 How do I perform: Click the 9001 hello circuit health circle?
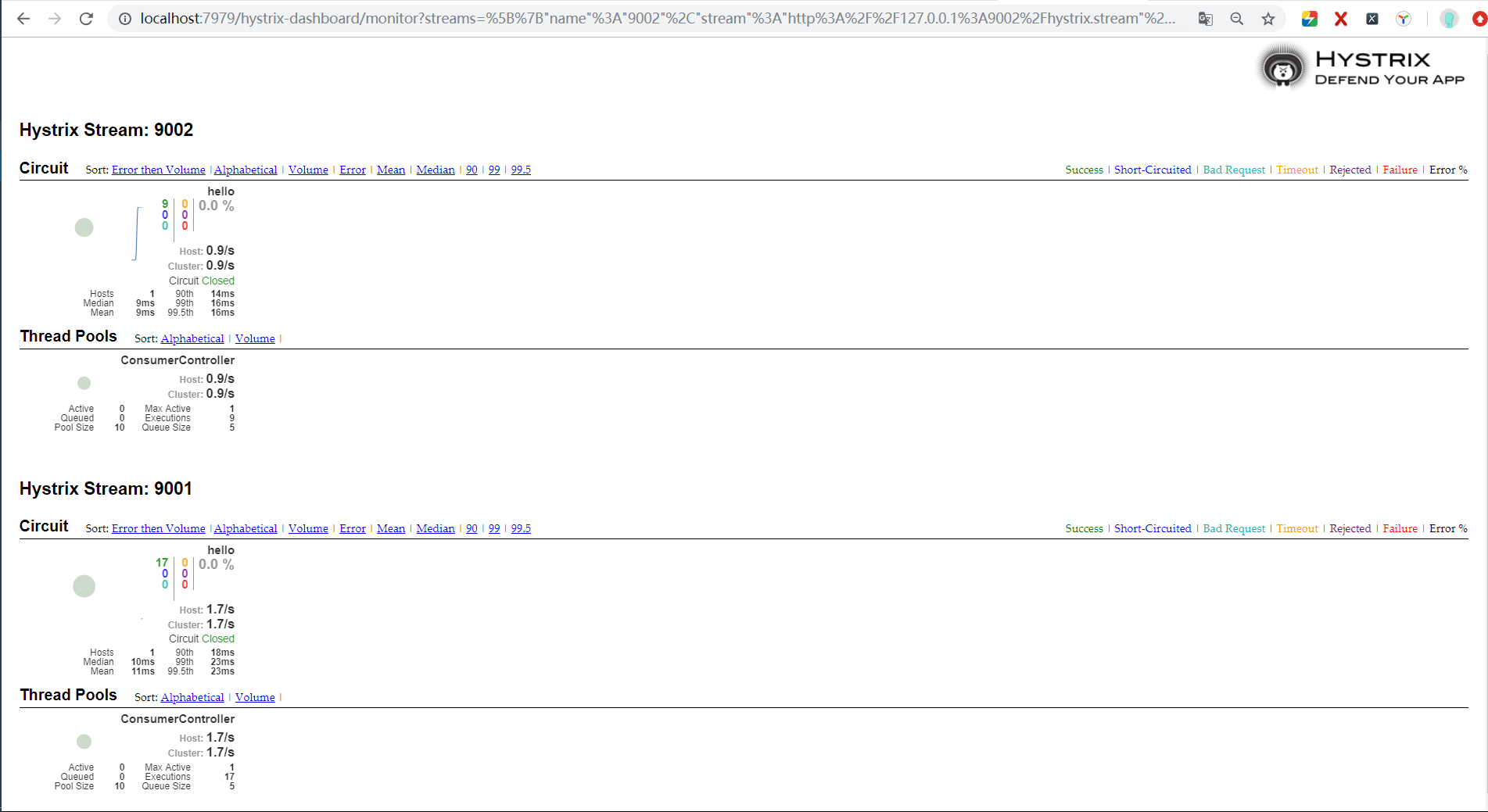coord(84,586)
